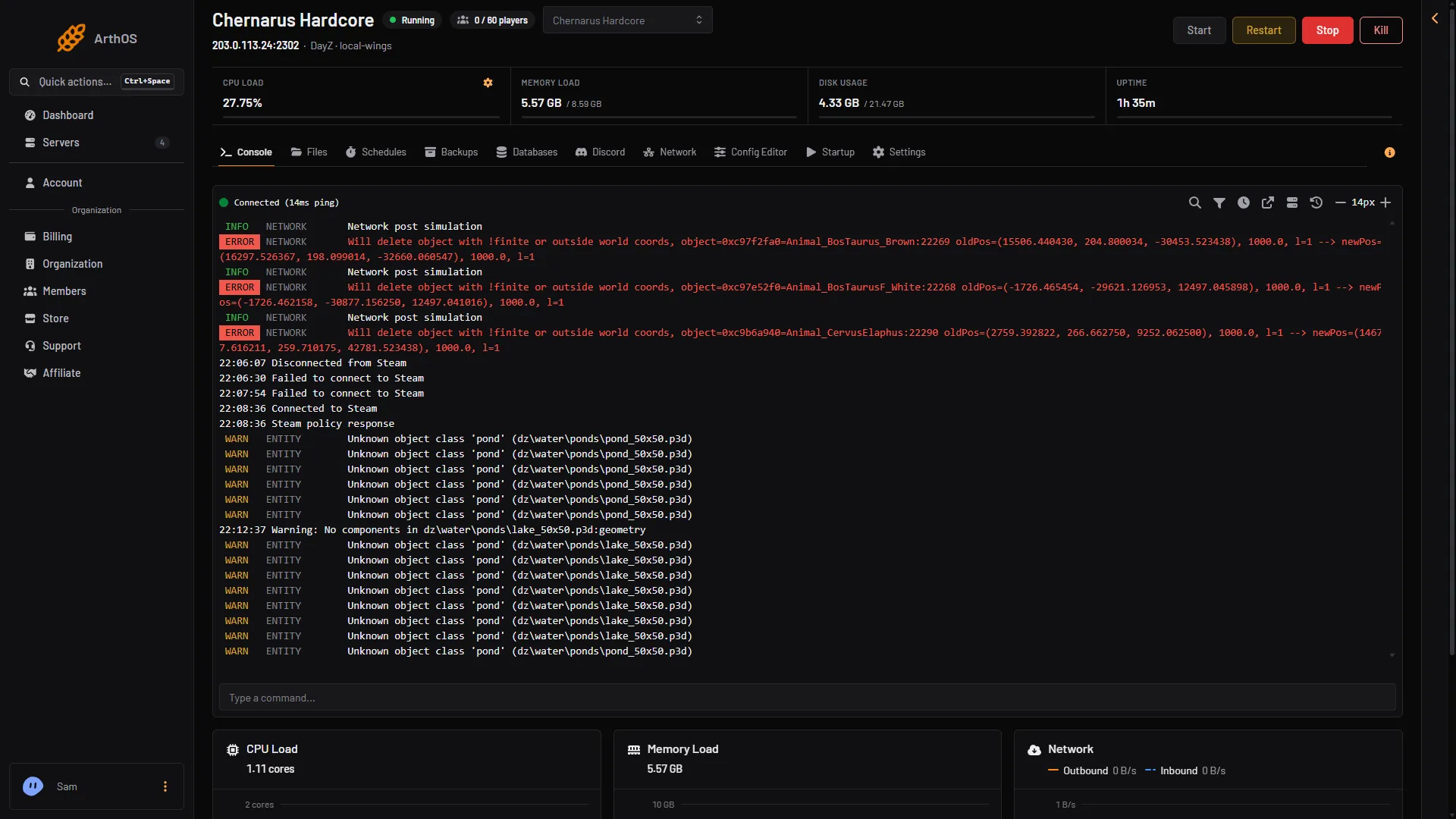Decrease console font size with minus
The width and height of the screenshot is (1456, 819).
click(x=1340, y=202)
